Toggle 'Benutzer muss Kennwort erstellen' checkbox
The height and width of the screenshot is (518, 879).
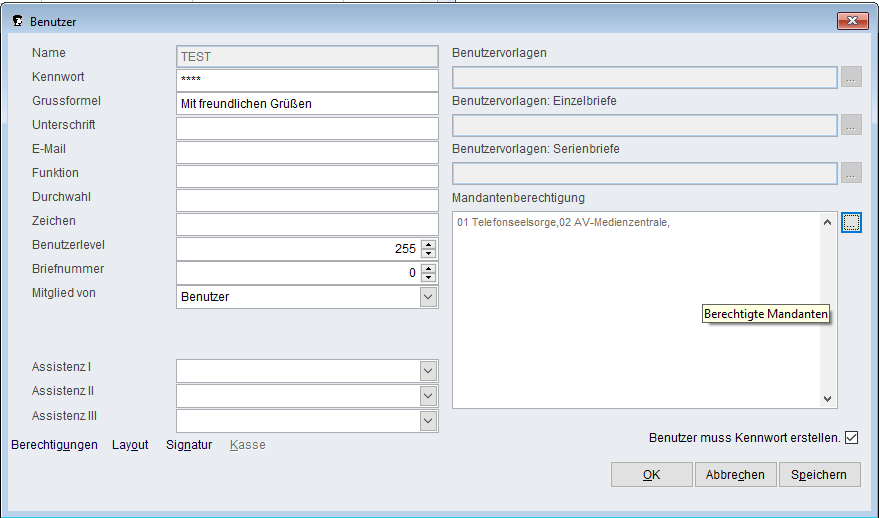click(852, 437)
